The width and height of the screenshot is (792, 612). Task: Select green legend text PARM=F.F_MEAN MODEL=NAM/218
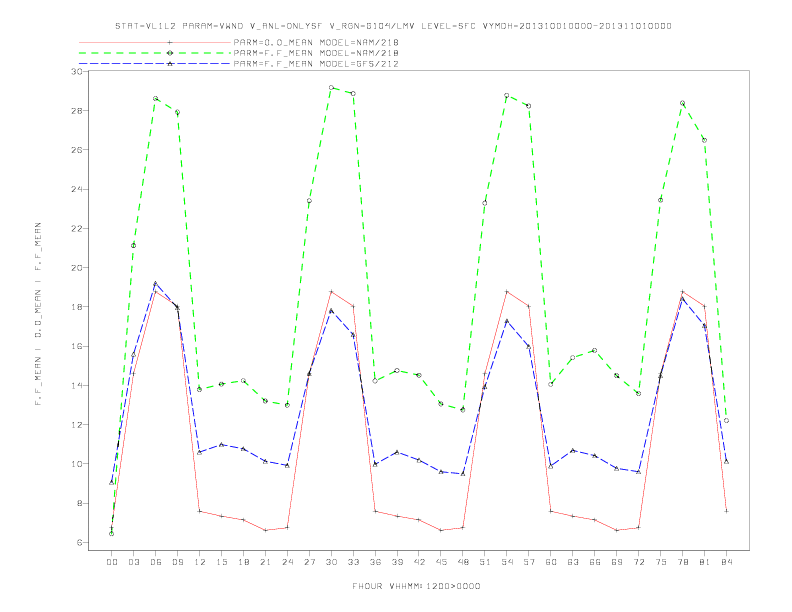(x=316, y=53)
